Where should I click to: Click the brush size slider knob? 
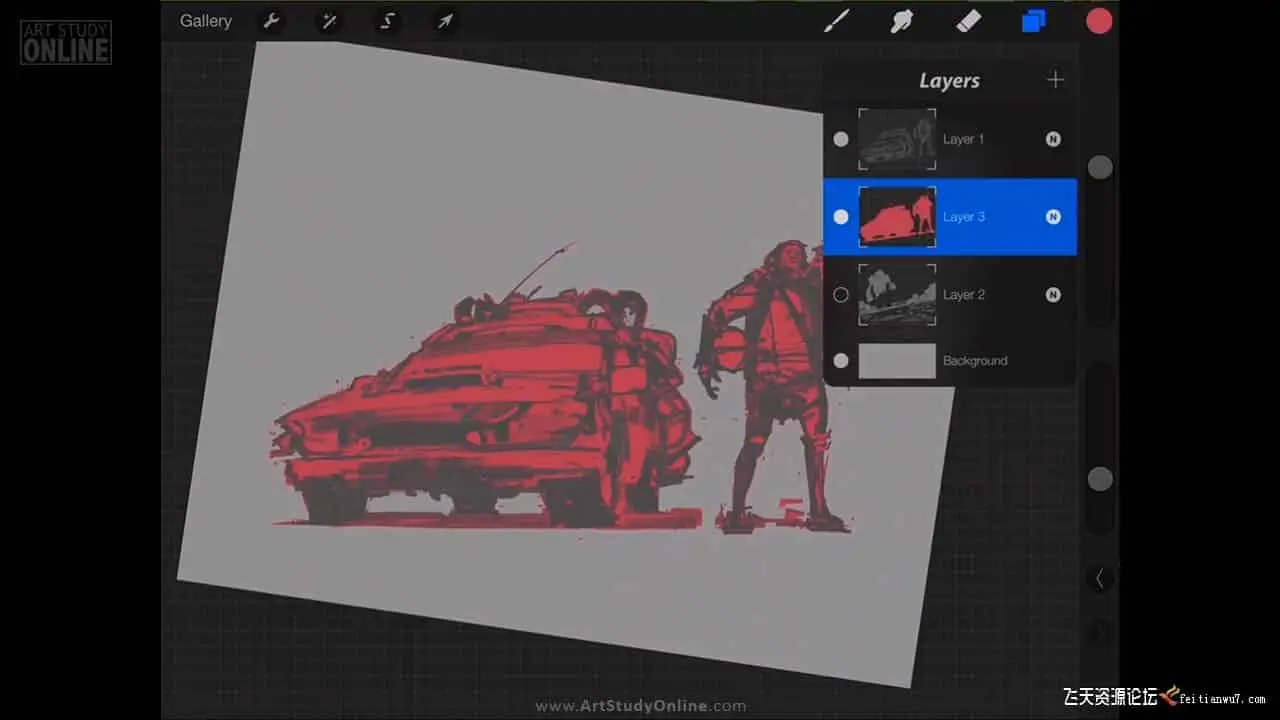[1100, 167]
